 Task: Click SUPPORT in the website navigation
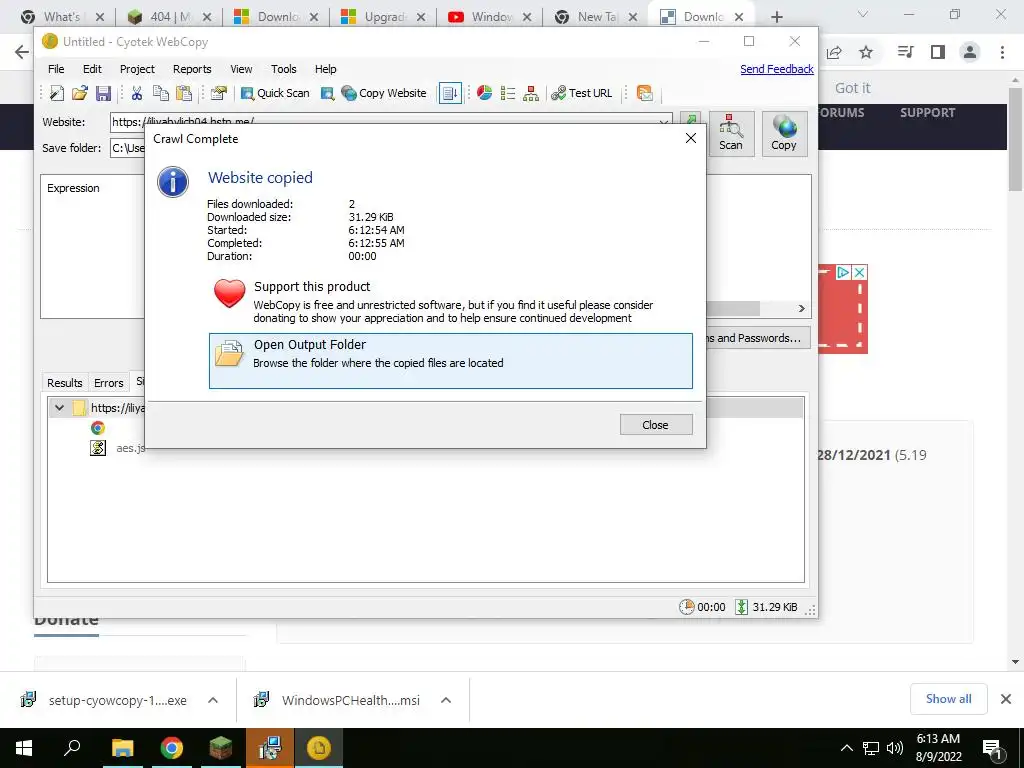(x=927, y=113)
